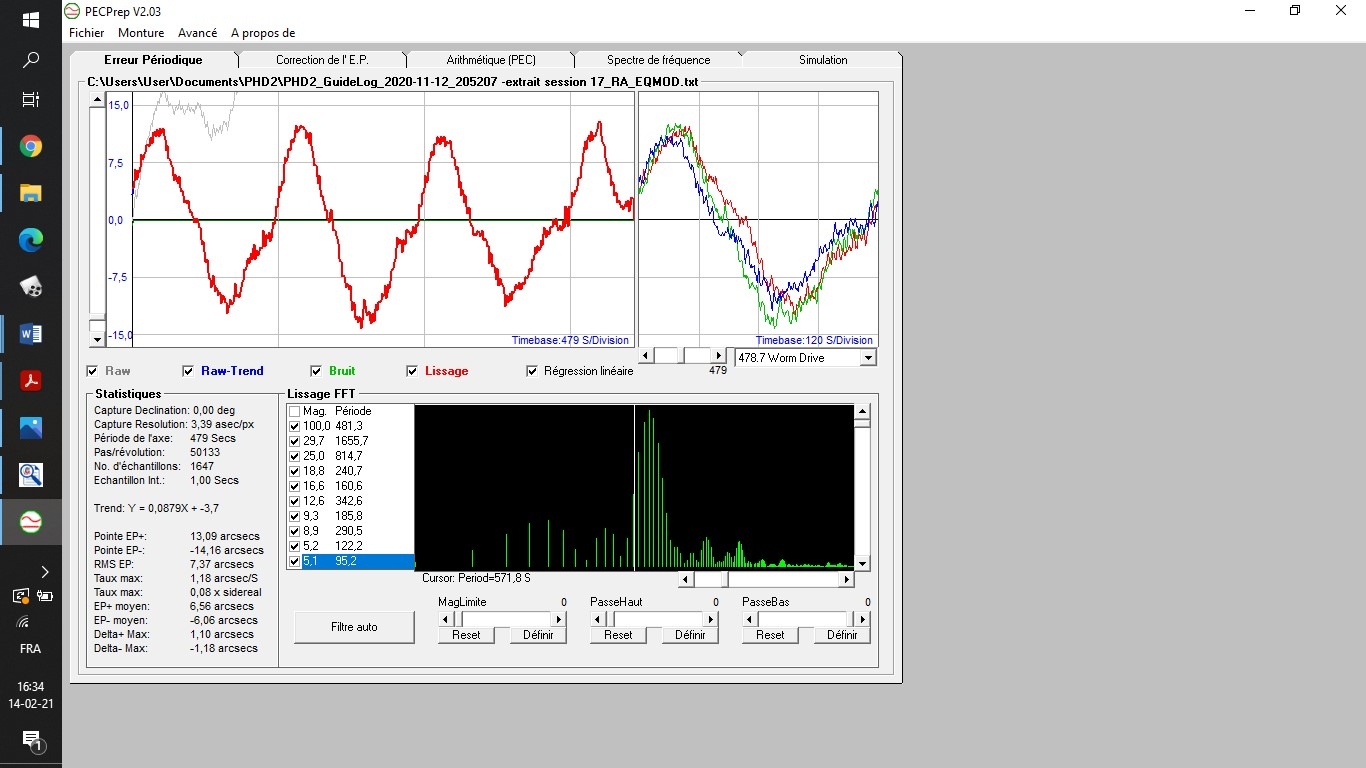Open the Avancé menu
Screen dimensions: 1366x768
pyautogui.click(x=197, y=33)
